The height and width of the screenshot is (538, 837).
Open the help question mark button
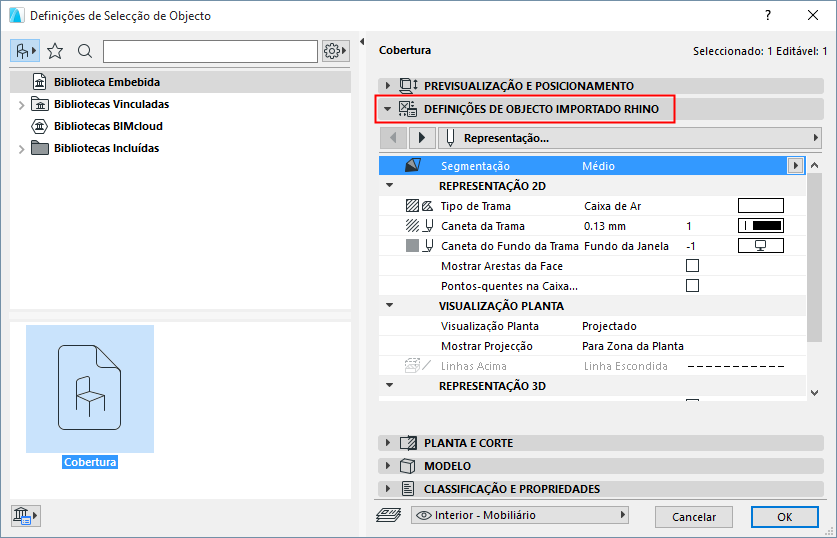768,15
